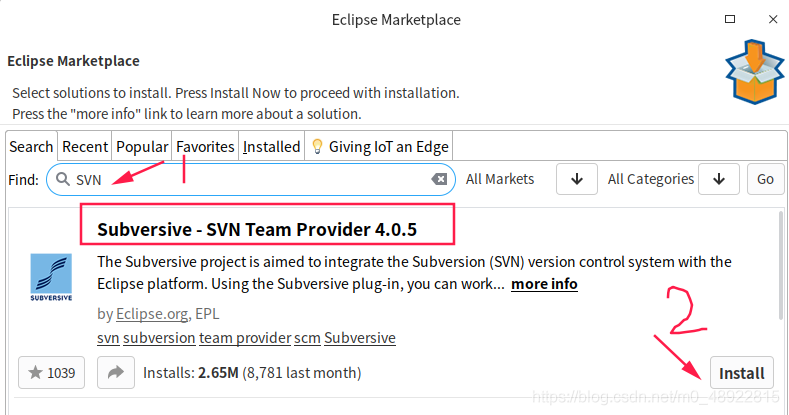This screenshot has width=789, height=415.
Task: Switch to the Recent tab
Action: pyautogui.click(x=85, y=146)
